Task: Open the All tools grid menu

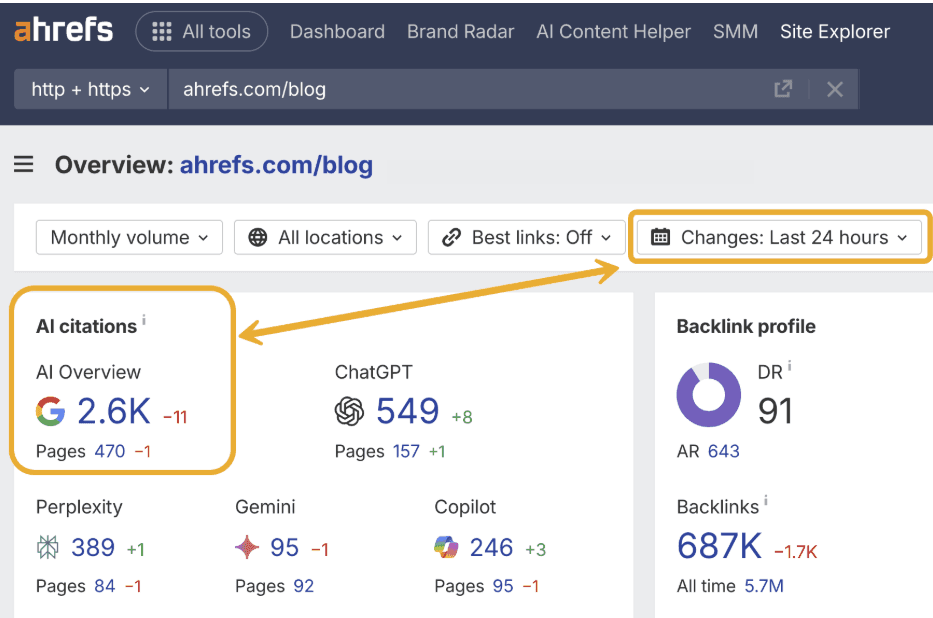Action: [202, 32]
